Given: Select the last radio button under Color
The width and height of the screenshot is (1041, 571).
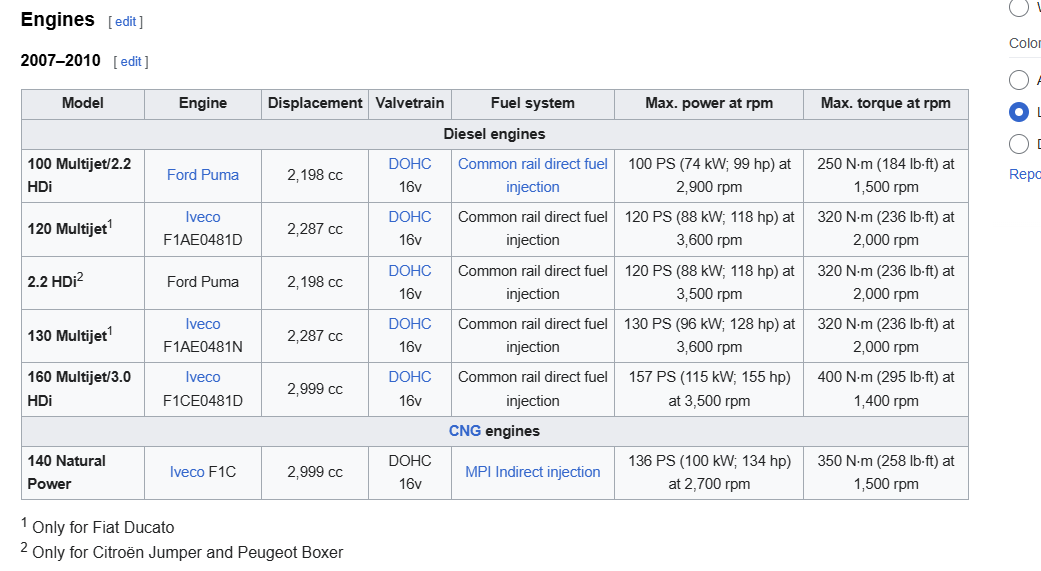Looking at the screenshot, I should point(1019,144).
